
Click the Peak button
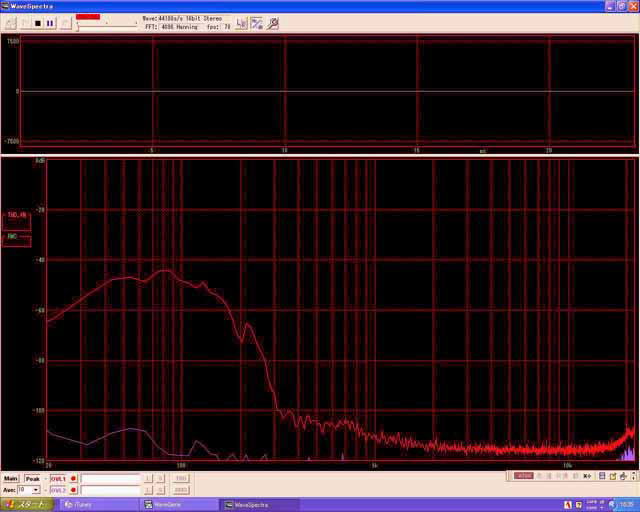point(33,479)
